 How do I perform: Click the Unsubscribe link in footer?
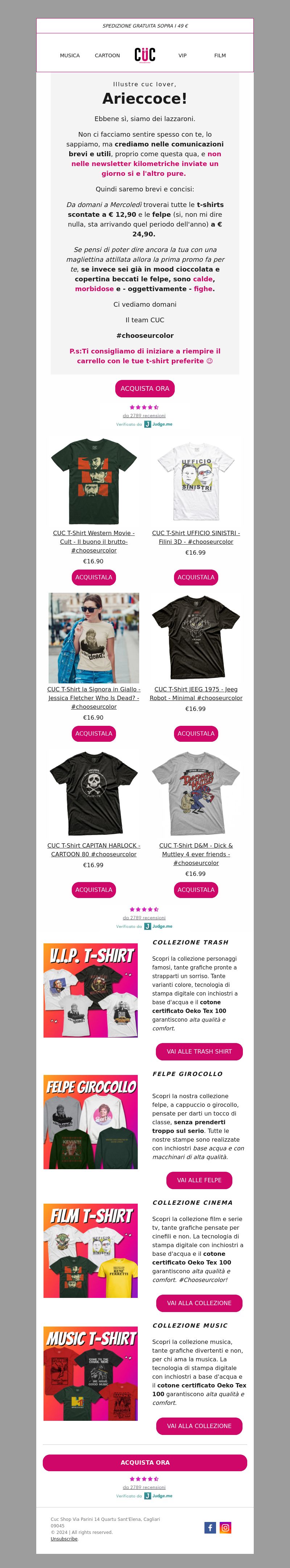pos(64,1539)
